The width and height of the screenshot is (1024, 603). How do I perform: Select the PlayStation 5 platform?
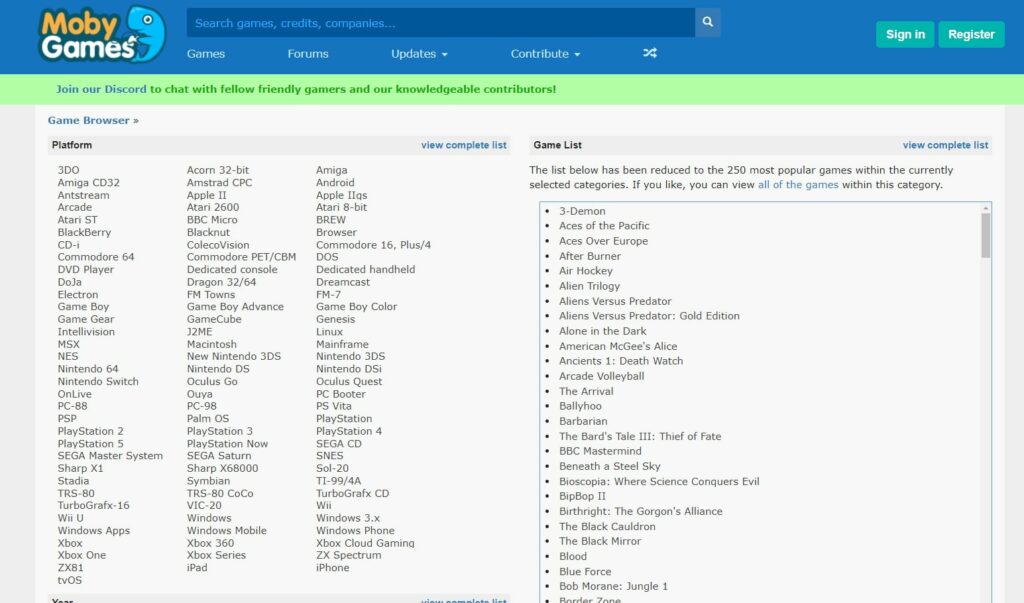[x=90, y=444]
